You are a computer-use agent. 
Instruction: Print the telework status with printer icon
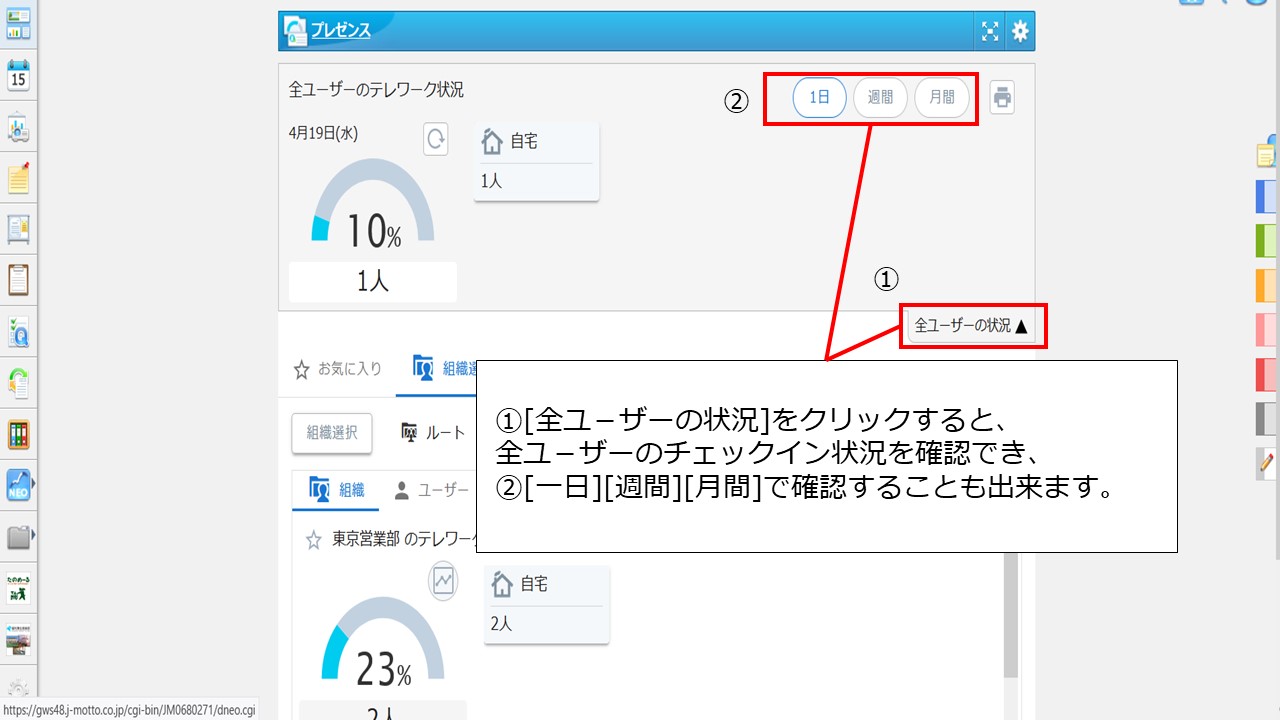coord(1002,97)
